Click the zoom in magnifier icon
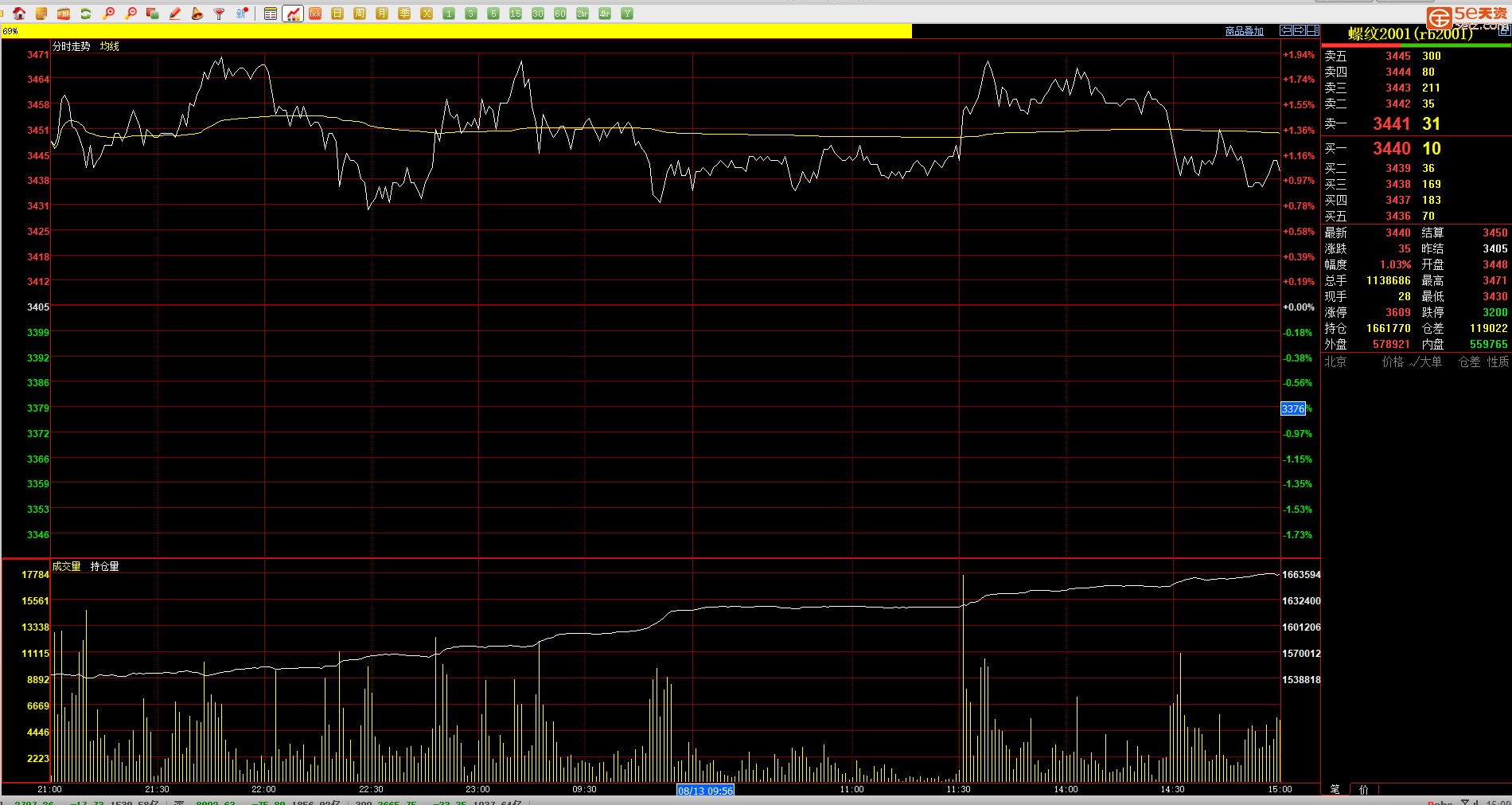Image resolution: width=1512 pixels, height=805 pixels. tap(108, 14)
